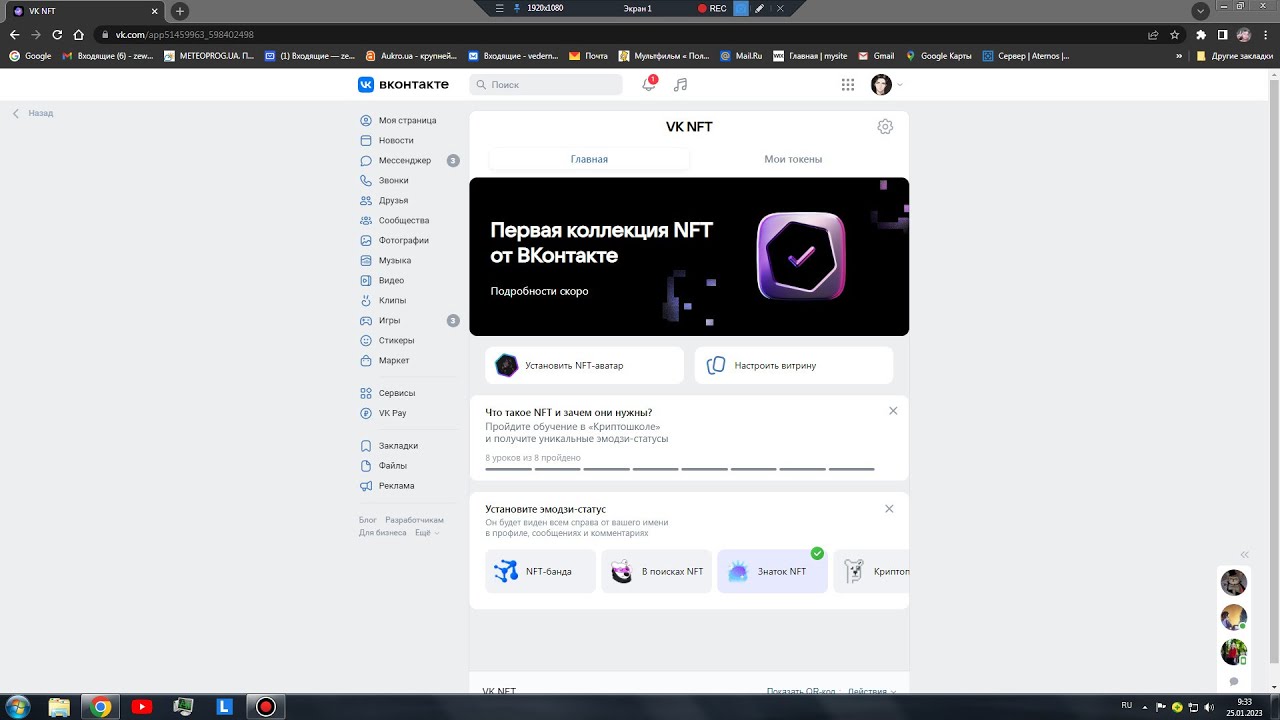Open the Chrome side panel icon
1280x720 pixels.
1222,35
